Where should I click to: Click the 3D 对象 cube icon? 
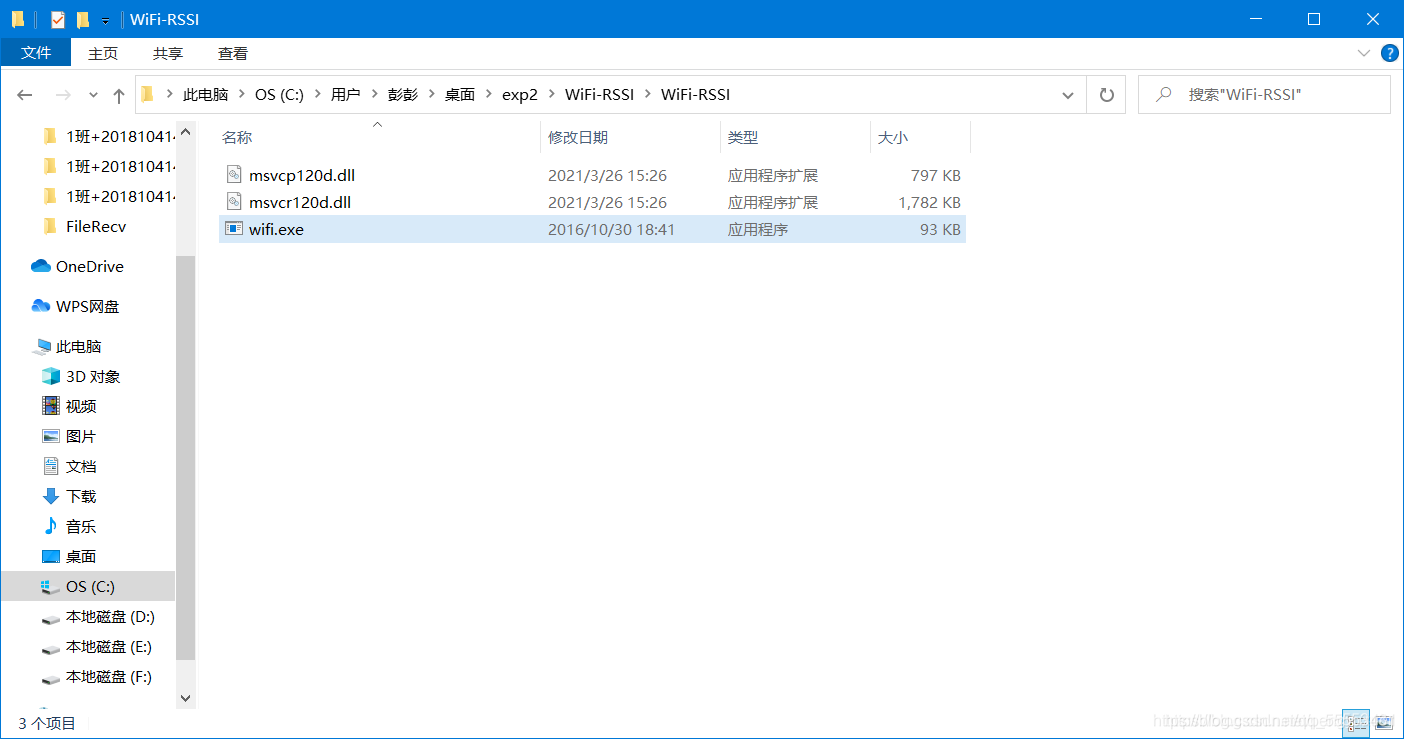tap(51, 376)
